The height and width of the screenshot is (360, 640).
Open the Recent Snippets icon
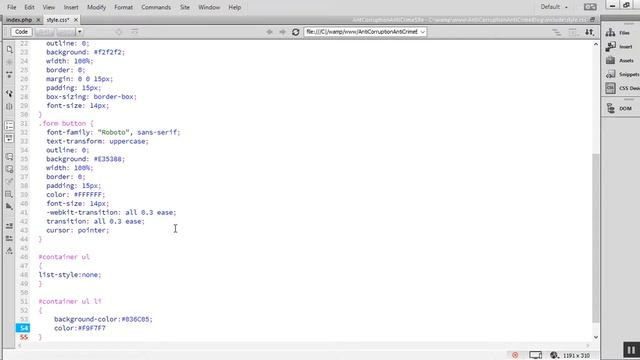tap(9, 194)
